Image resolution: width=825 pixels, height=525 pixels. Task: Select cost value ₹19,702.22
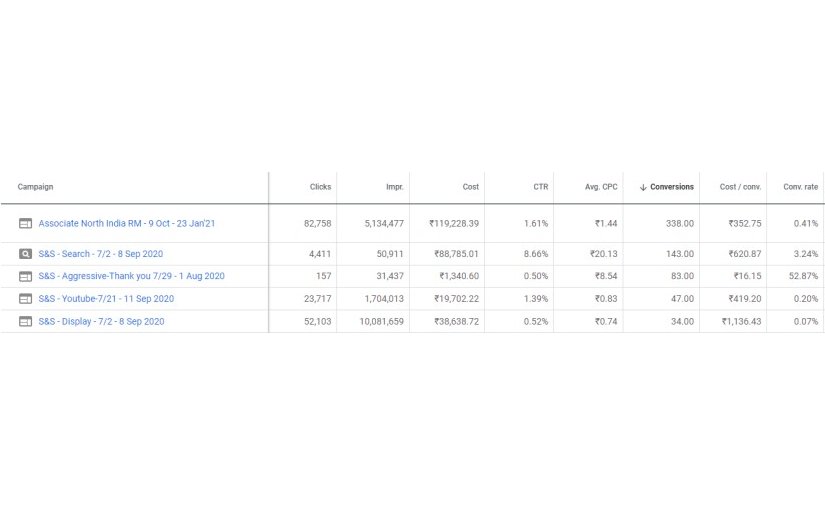click(x=457, y=299)
